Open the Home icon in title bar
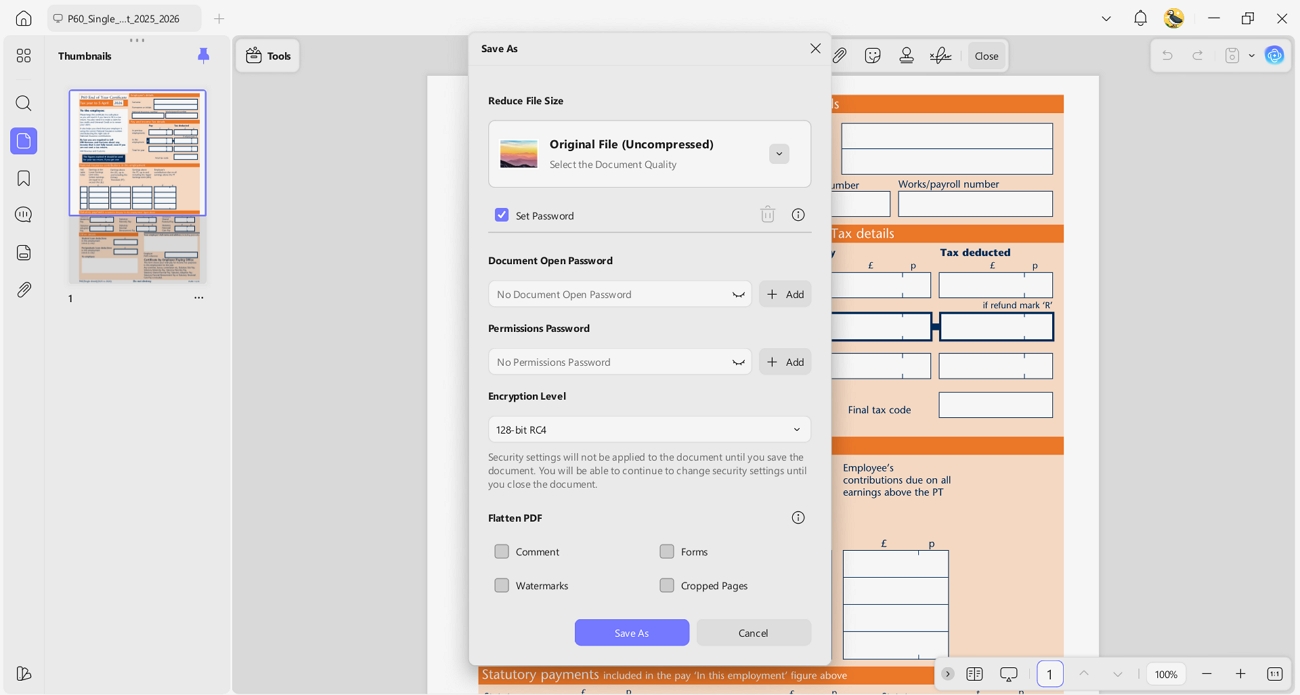The image size is (1300, 695). click(x=24, y=18)
